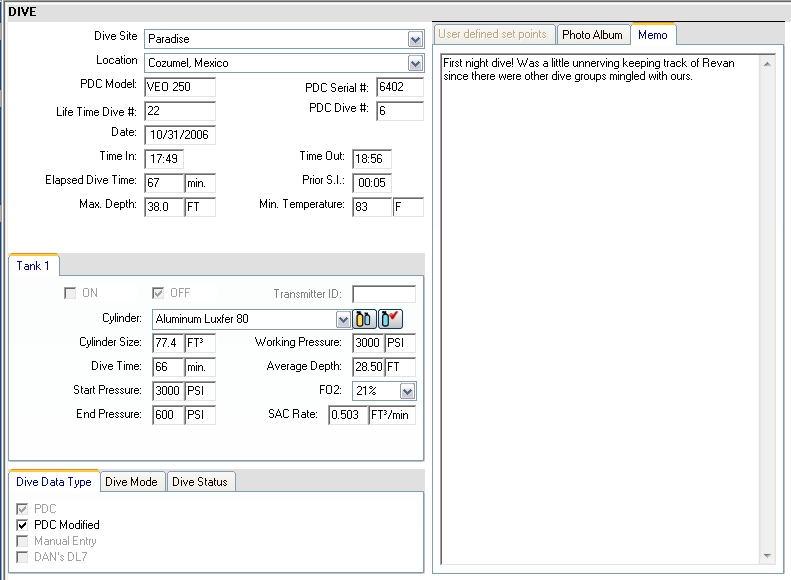This screenshot has width=791, height=580.
Task: Click the Elapsed Dive Time value field
Action: pyautogui.click(x=164, y=183)
